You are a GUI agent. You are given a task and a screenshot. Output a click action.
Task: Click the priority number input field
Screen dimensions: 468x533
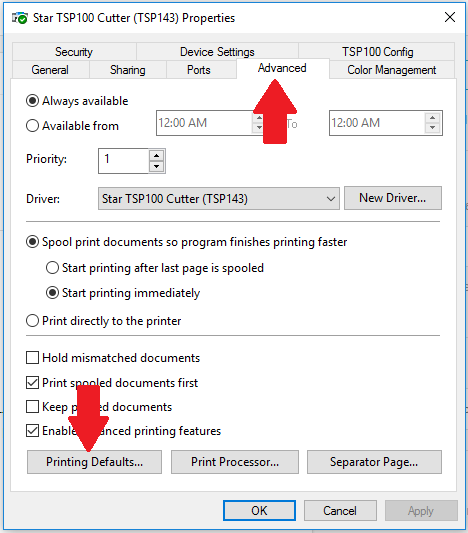124,161
